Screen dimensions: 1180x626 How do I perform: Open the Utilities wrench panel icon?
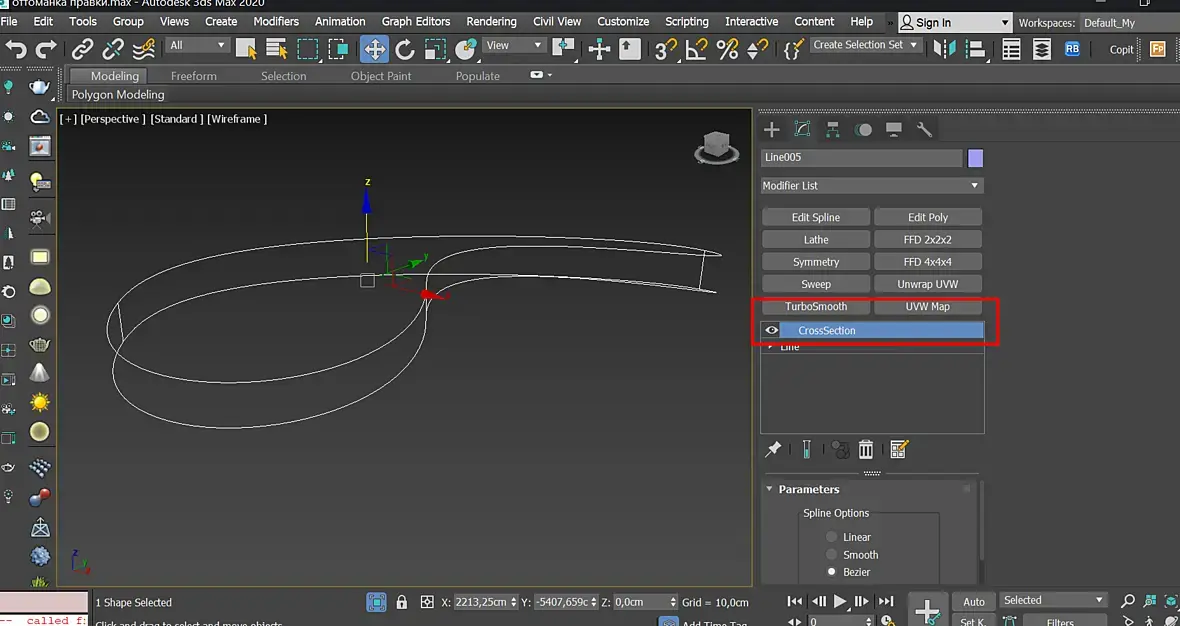pyautogui.click(x=924, y=130)
